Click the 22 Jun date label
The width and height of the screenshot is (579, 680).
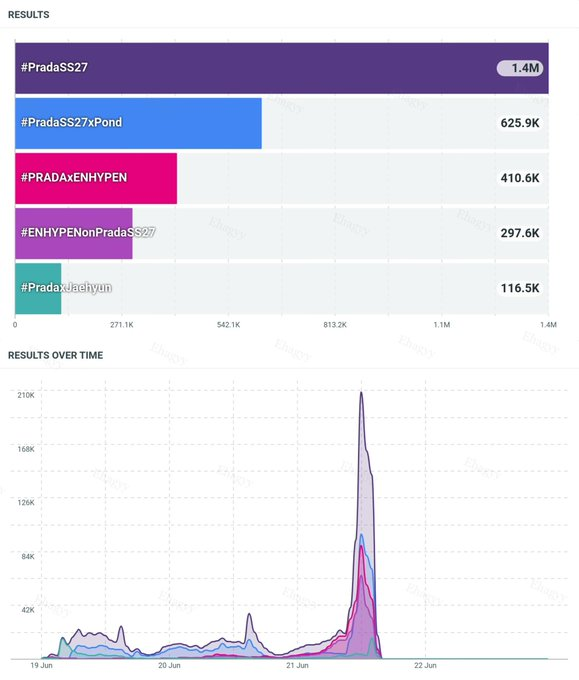pos(425,665)
